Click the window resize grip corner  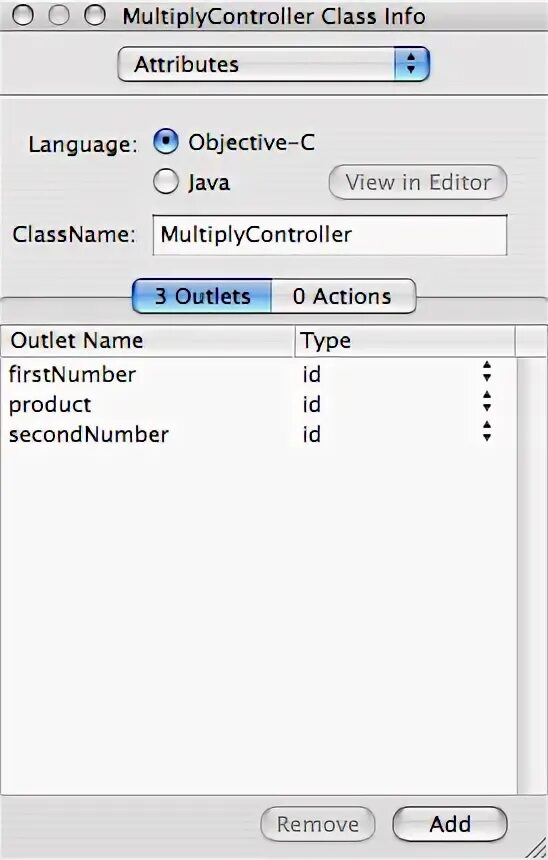tap(536, 848)
